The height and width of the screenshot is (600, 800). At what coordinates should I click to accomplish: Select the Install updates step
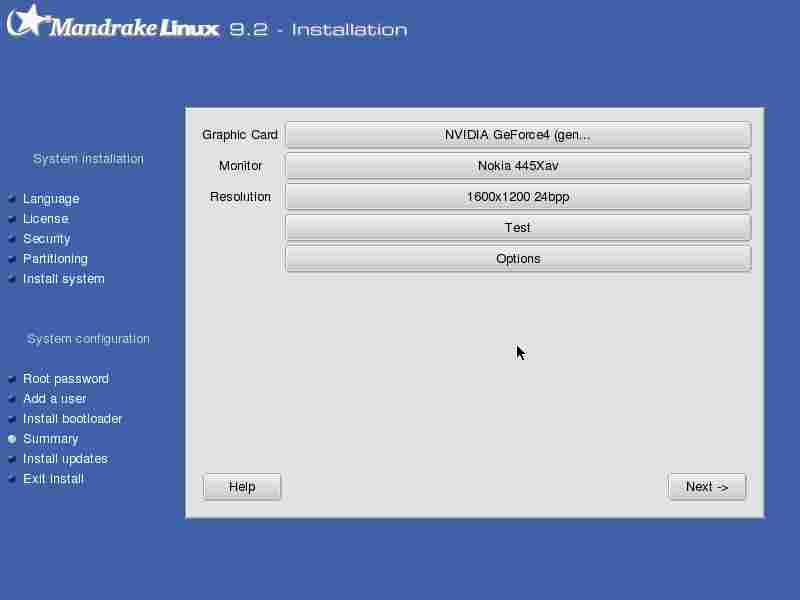(65, 459)
